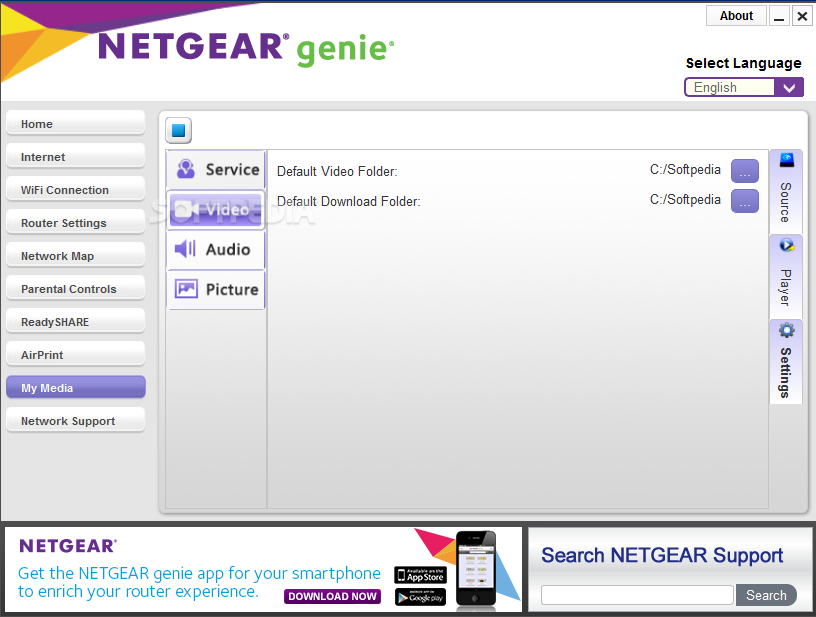Focus the NETGEAR Support search field
The width and height of the screenshot is (816, 617).
click(637, 595)
